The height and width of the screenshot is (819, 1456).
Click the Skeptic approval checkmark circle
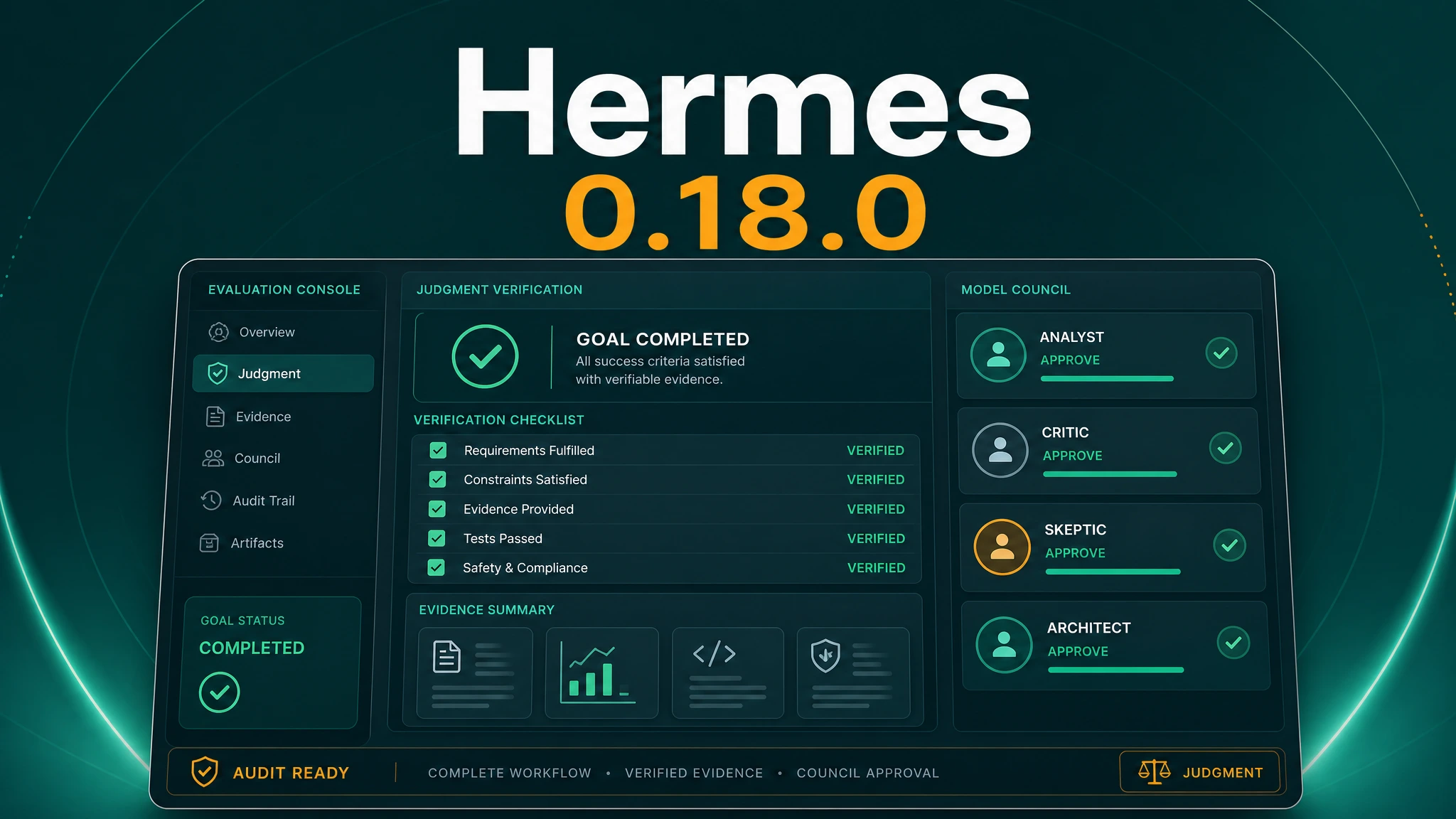(1229, 546)
